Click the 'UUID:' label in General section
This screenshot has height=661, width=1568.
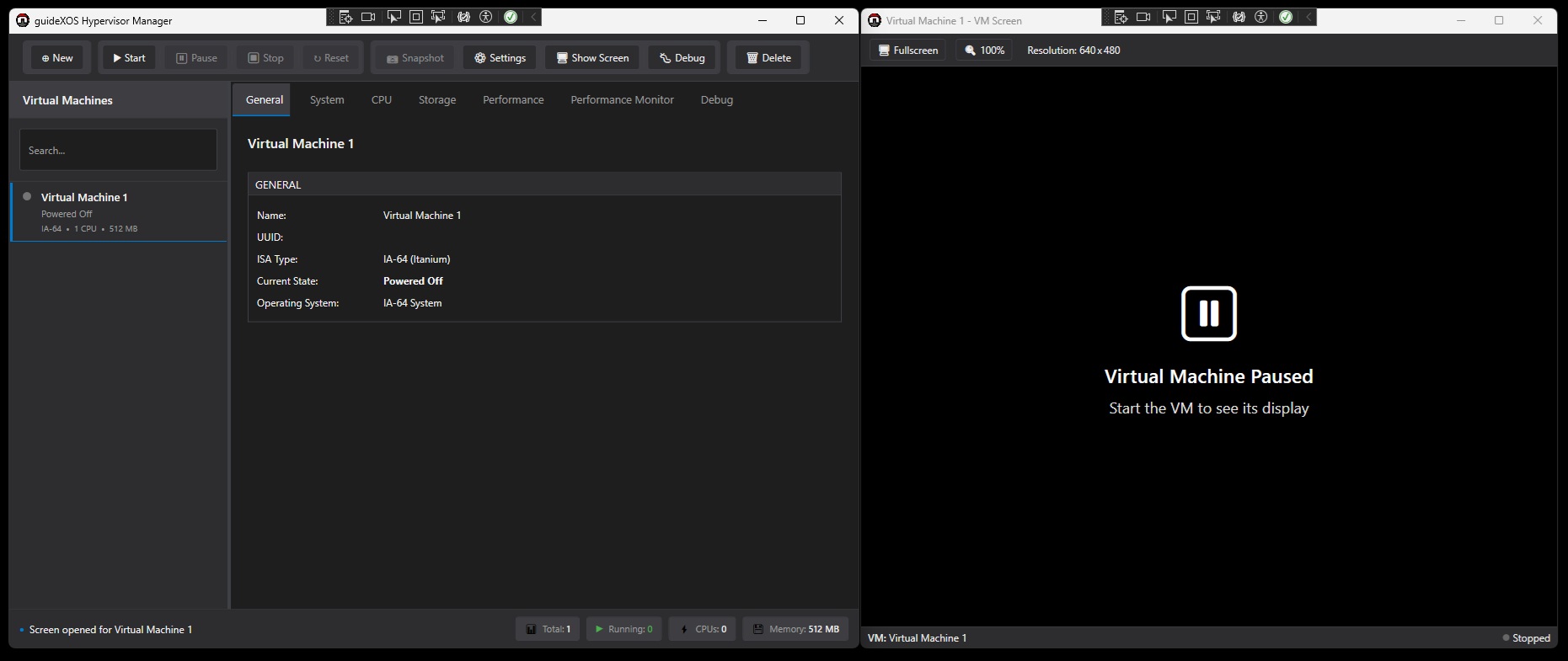270,237
